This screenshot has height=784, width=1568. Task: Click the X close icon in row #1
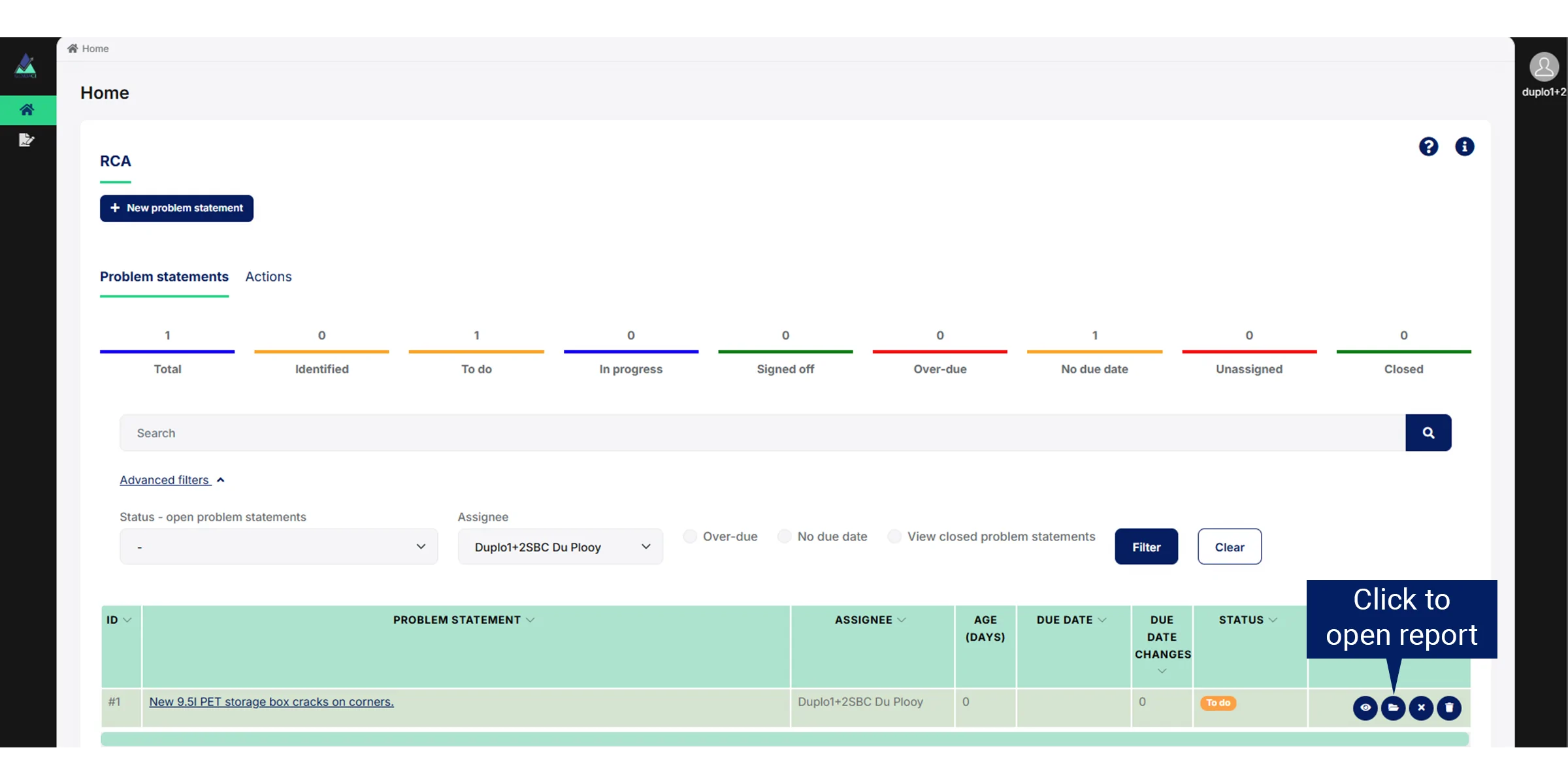click(x=1421, y=708)
